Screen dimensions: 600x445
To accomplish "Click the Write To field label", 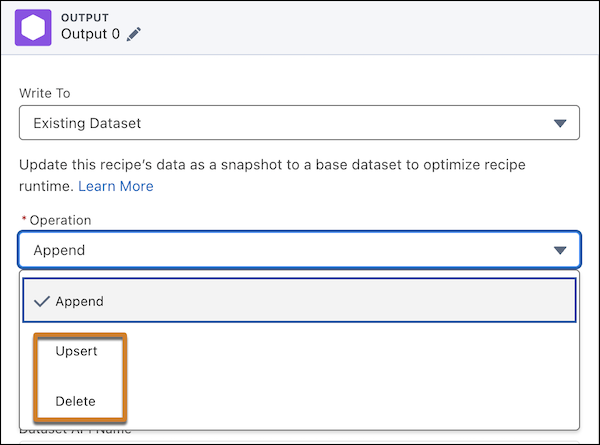I will (45, 93).
